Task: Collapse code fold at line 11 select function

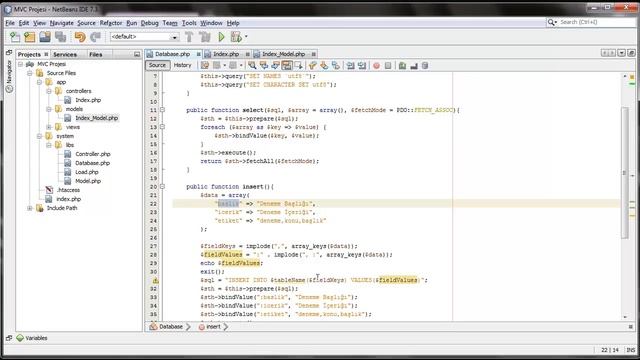Action: pos(162,110)
